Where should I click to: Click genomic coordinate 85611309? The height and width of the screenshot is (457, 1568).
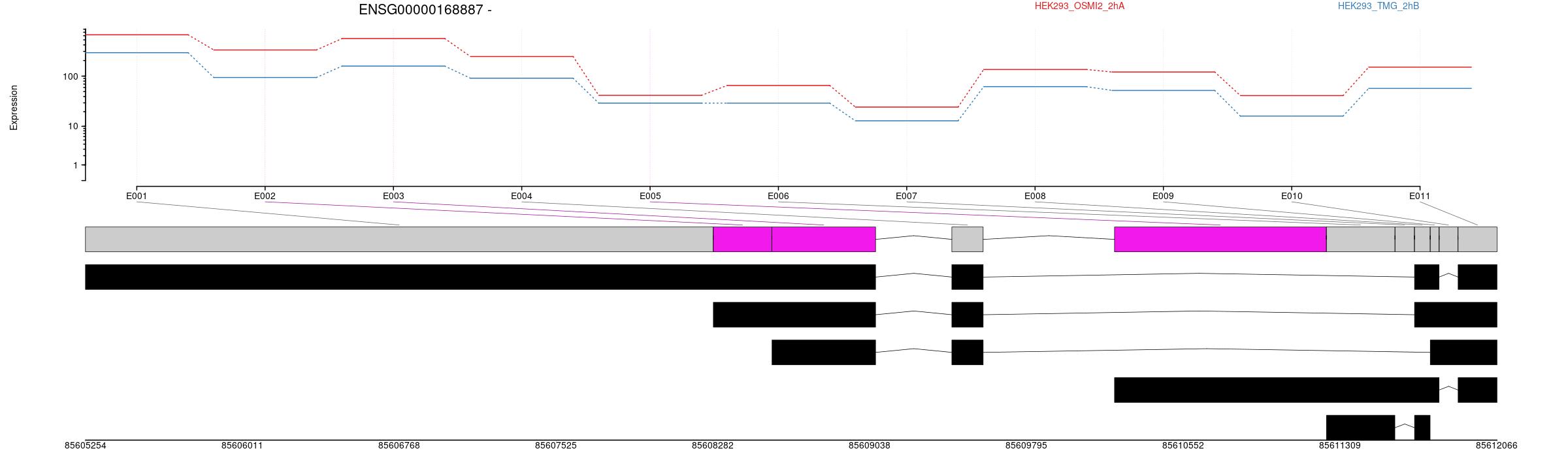click(1339, 446)
